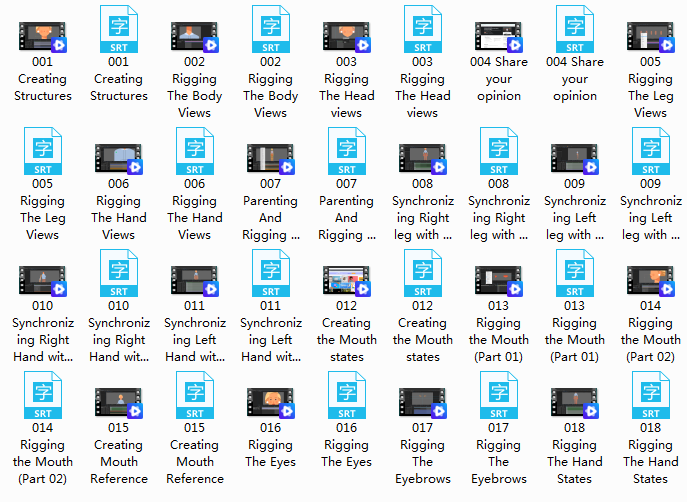Image resolution: width=687 pixels, height=502 pixels.
Task: Open the 001 Creating Structures SRT subtitle file
Action: click(x=119, y=29)
